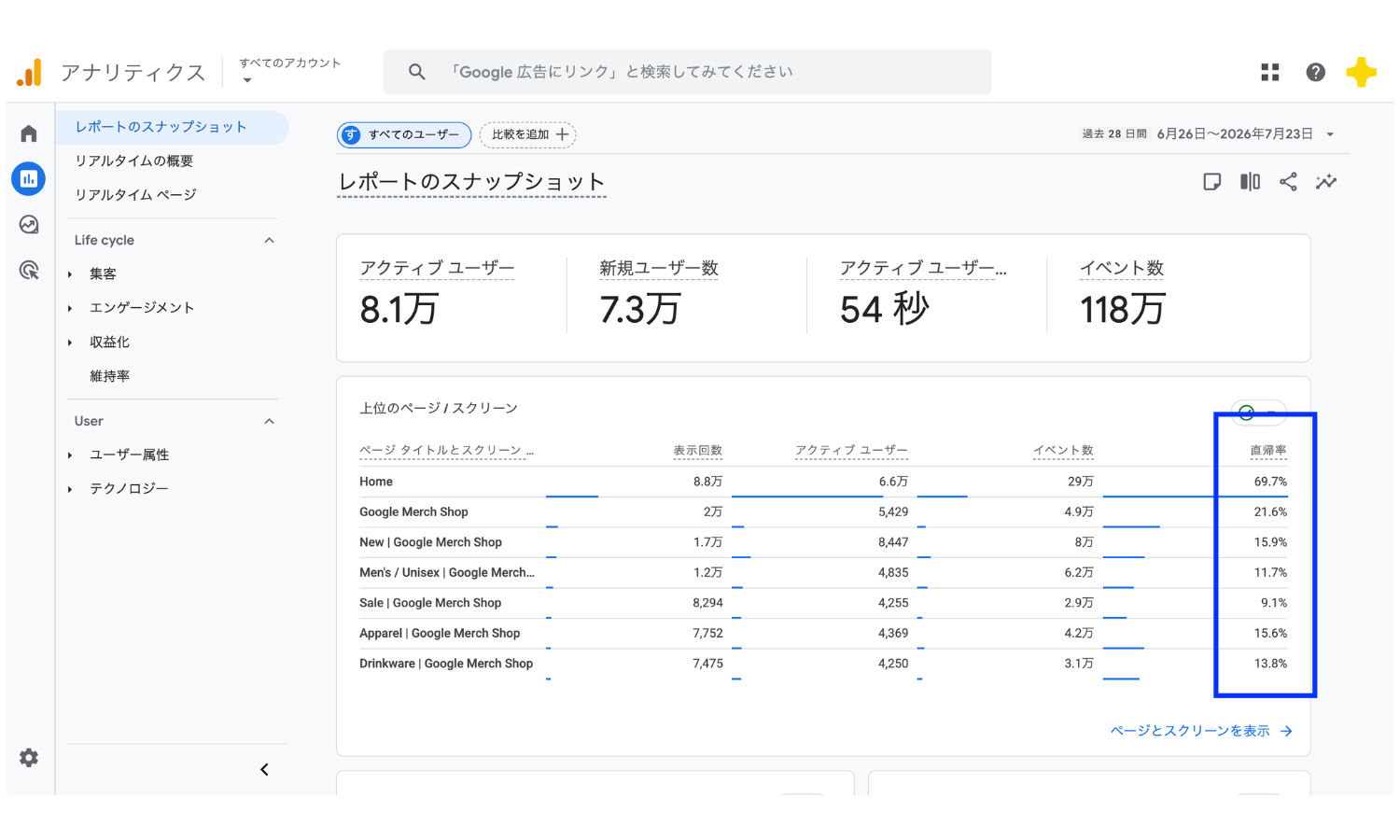The width and height of the screenshot is (1400, 840).
Task: Open the Explore icon in left rail
Action: [x=29, y=225]
